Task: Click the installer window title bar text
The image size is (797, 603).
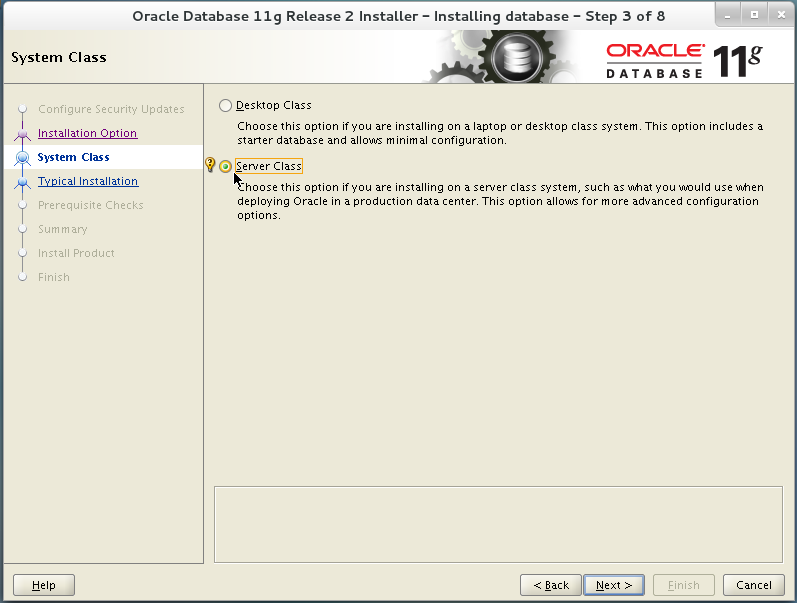Action: pyautogui.click(x=398, y=16)
